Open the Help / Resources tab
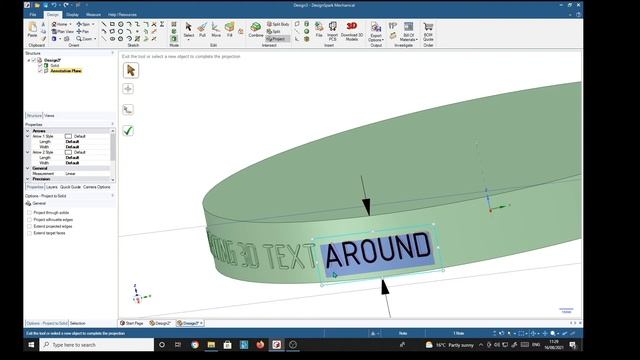The height and width of the screenshot is (360, 640). pos(122,15)
